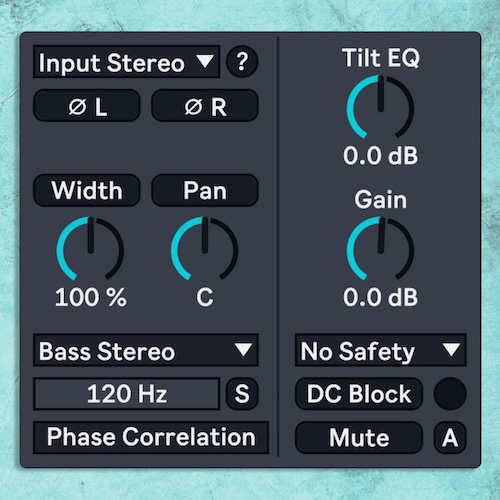Viewport: 500px width, 500px height.
Task: Click the Phase Correlation display
Action: click(x=151, y=437)
